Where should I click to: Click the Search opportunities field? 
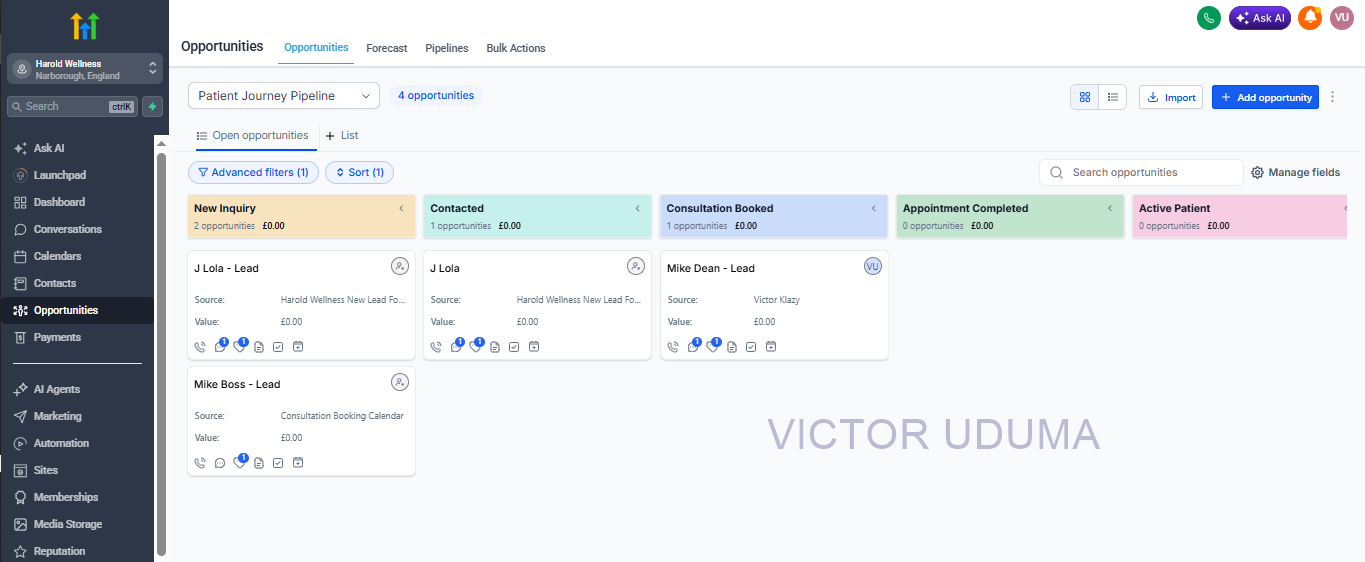(x=1141, y=172)
